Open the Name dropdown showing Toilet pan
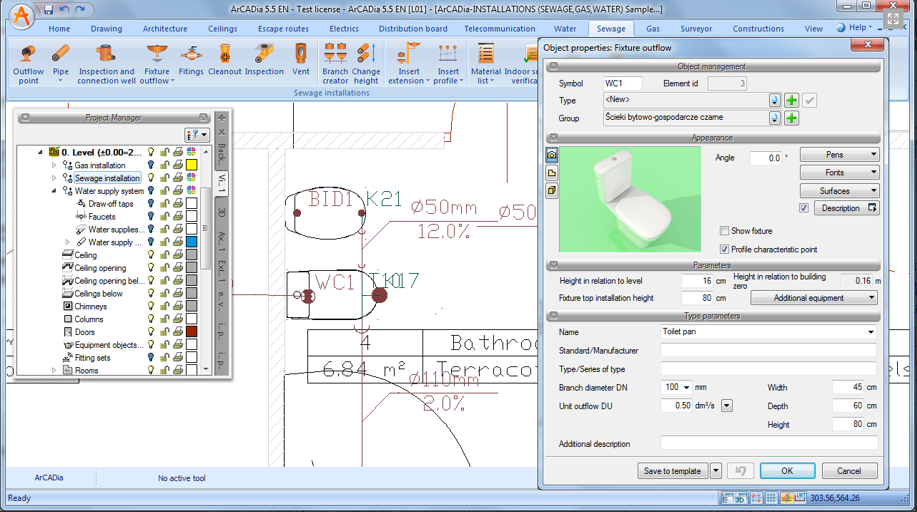The image size is (917, 512). (870, 332)
